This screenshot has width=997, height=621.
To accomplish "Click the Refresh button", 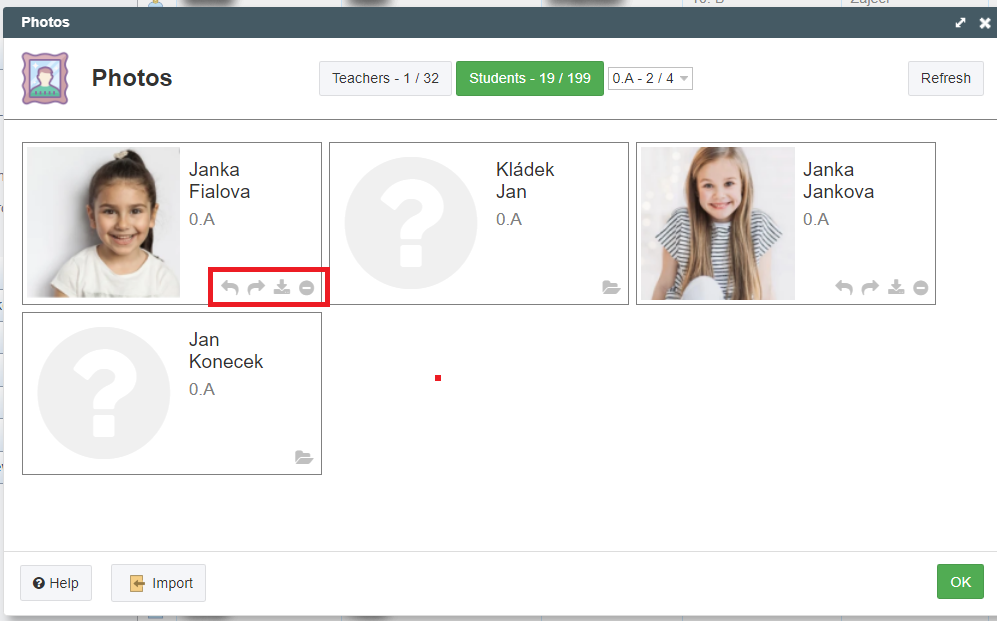I will point(945,78).
